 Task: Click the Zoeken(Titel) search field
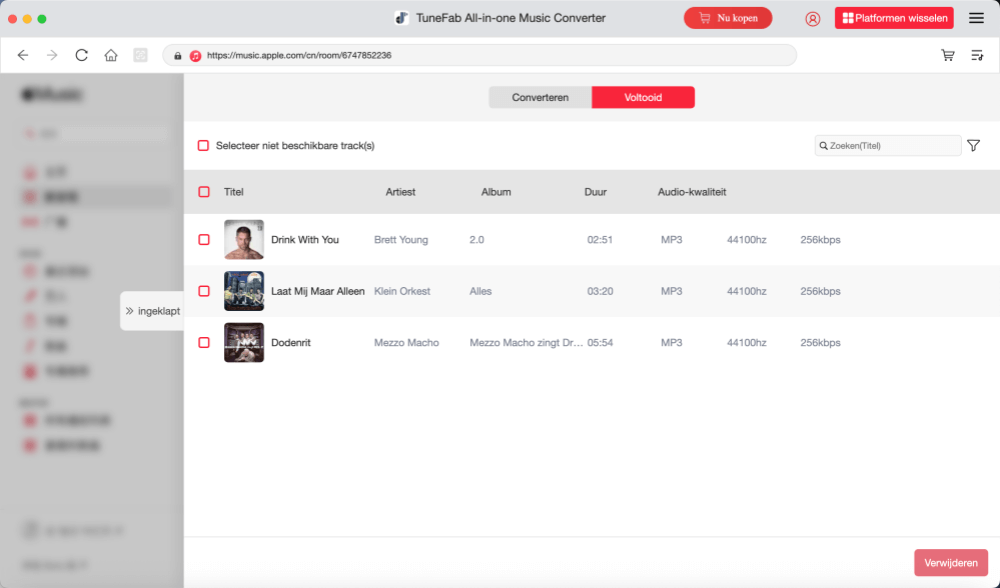(890, 146)
